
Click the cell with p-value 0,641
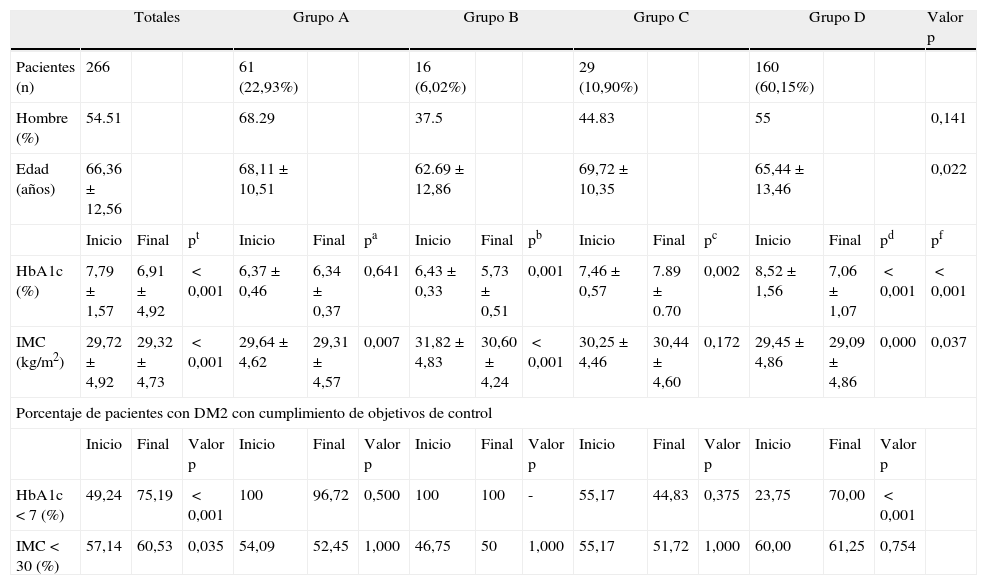pyautogui.click(x=382, y=272)
